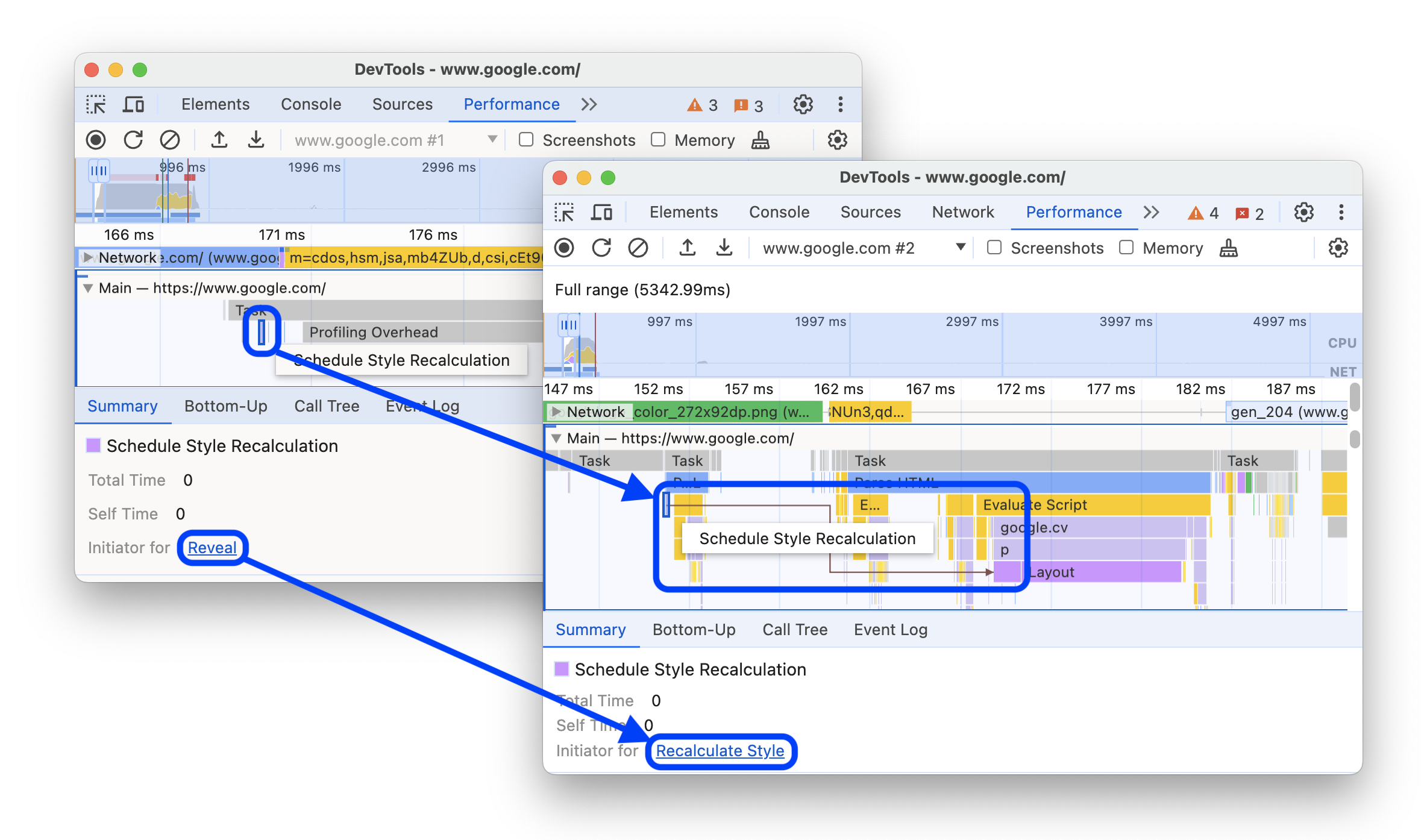Image resolution: width=1427 pixels, height=840 pixels.
Task: Click the Capture settings gear icon
Action: (x=1339, y=248)
